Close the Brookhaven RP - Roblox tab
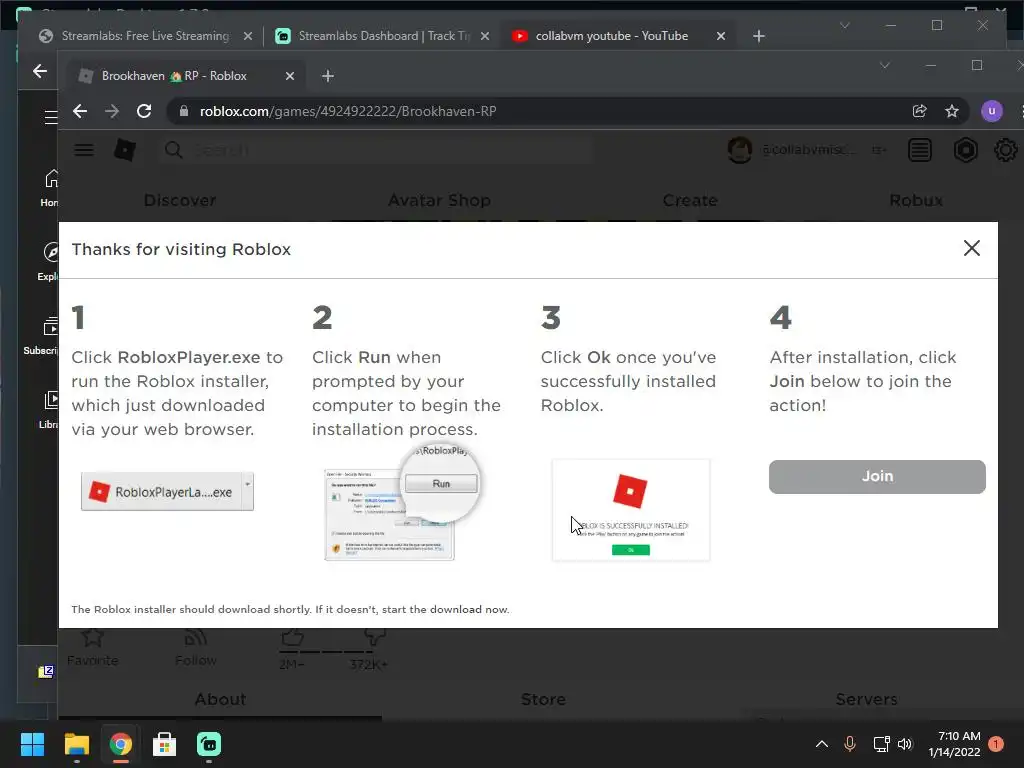 (x=290, y=76)
